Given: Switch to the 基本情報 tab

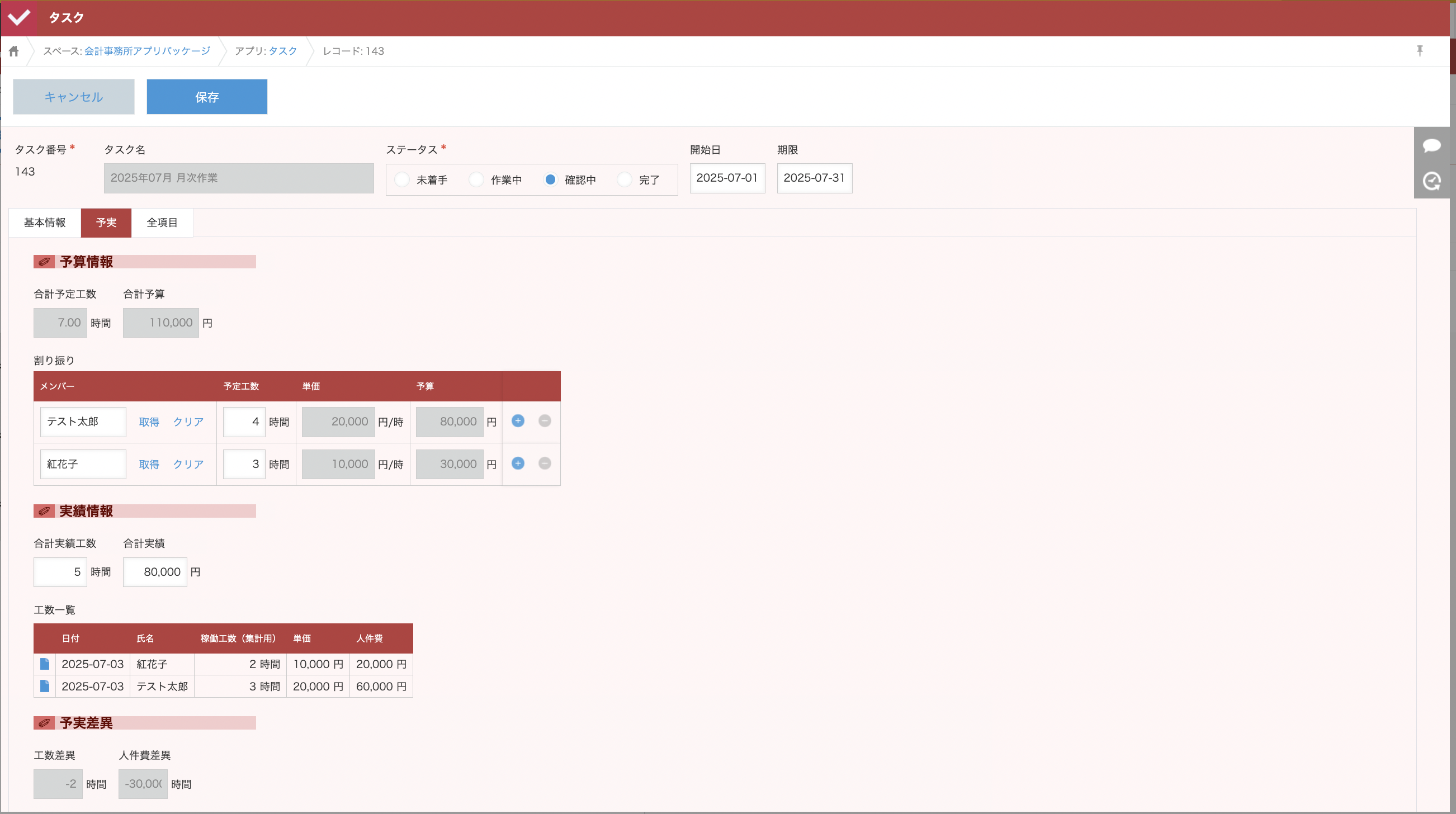Looking at the screenshot, I should tap(45, 223).
